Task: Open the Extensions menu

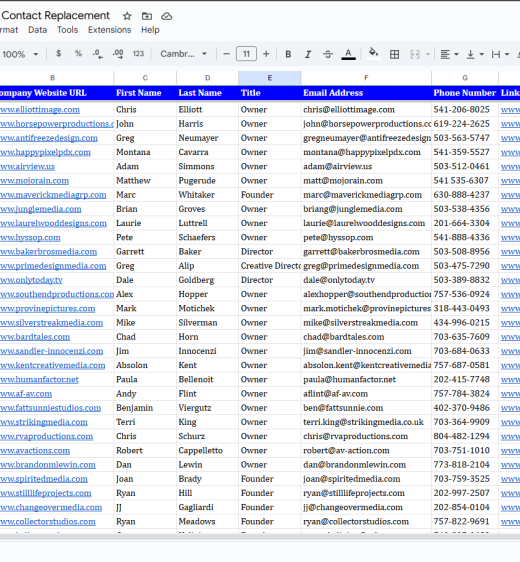Action: [110, 30]
